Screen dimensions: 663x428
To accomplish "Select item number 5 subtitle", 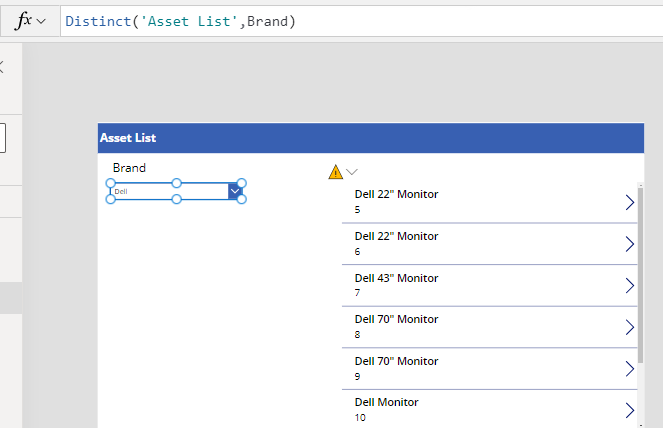I will tap(357, 210).
